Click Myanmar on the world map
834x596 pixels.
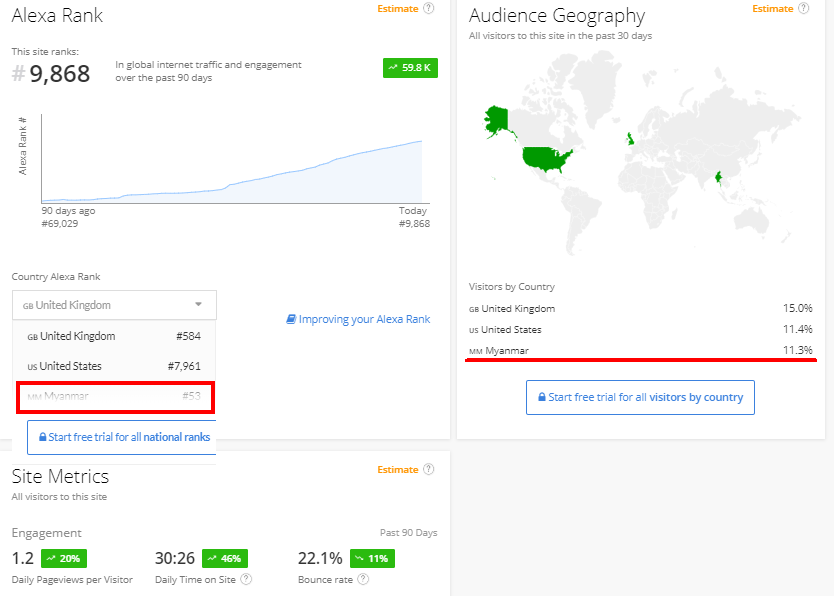click(x=719, y=177)
